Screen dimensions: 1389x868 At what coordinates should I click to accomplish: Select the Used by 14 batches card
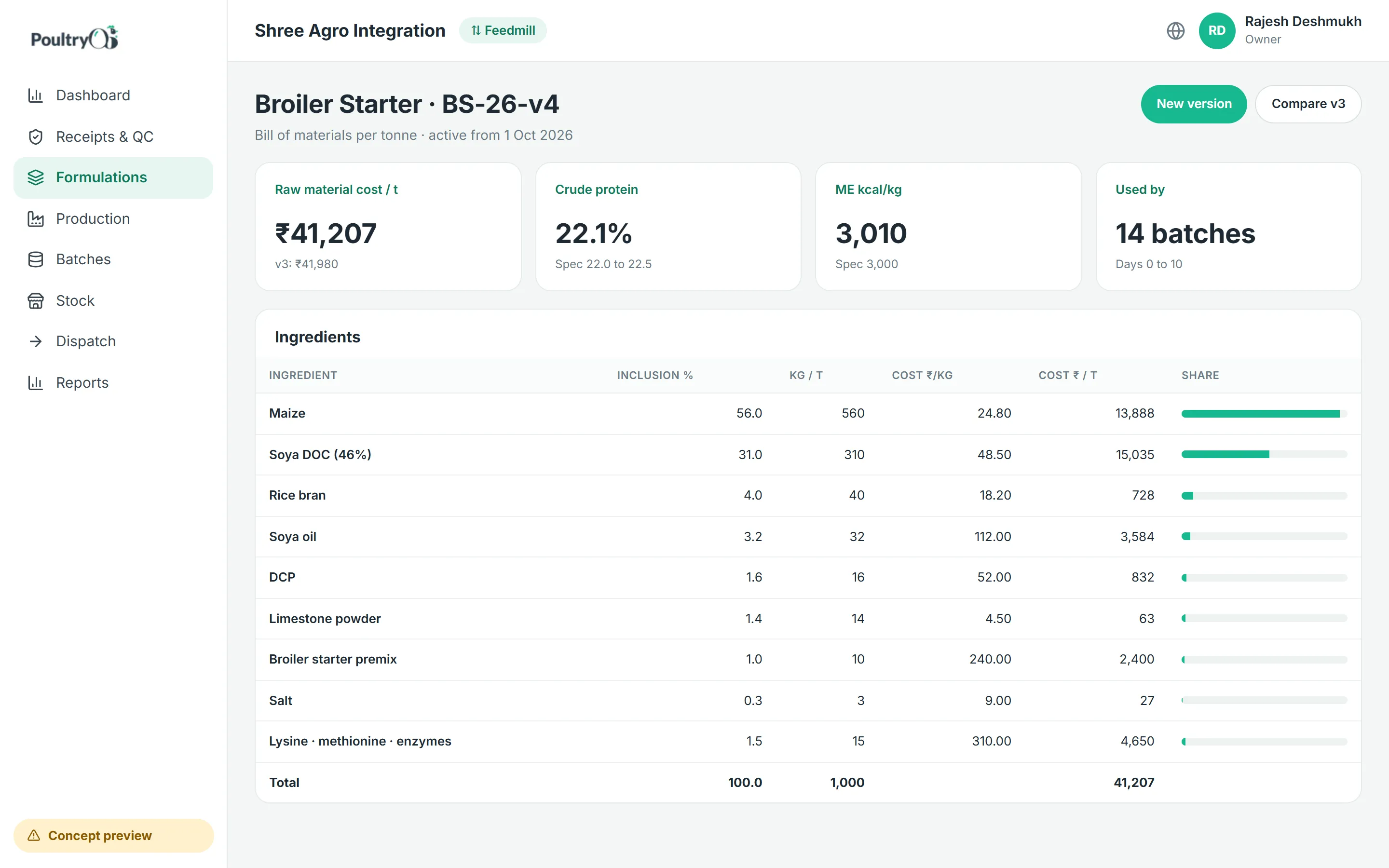click(1228, 227)
